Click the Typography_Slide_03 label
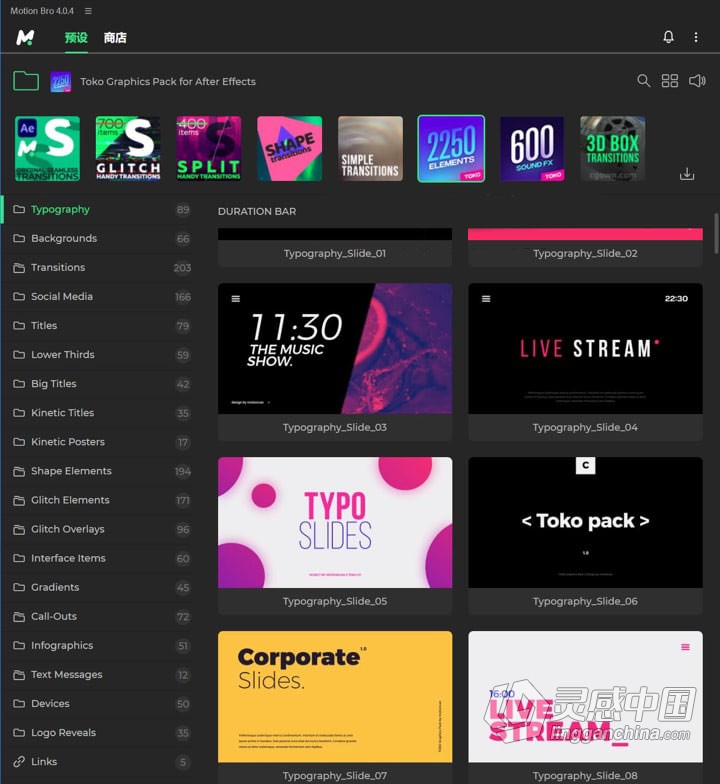The width and height of the screenshot is (720, 784). tap(335, 428)
